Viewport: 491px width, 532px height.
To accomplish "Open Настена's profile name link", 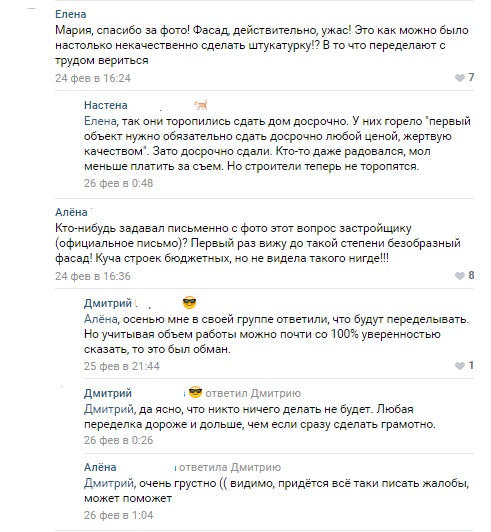I will click(106, 105).
